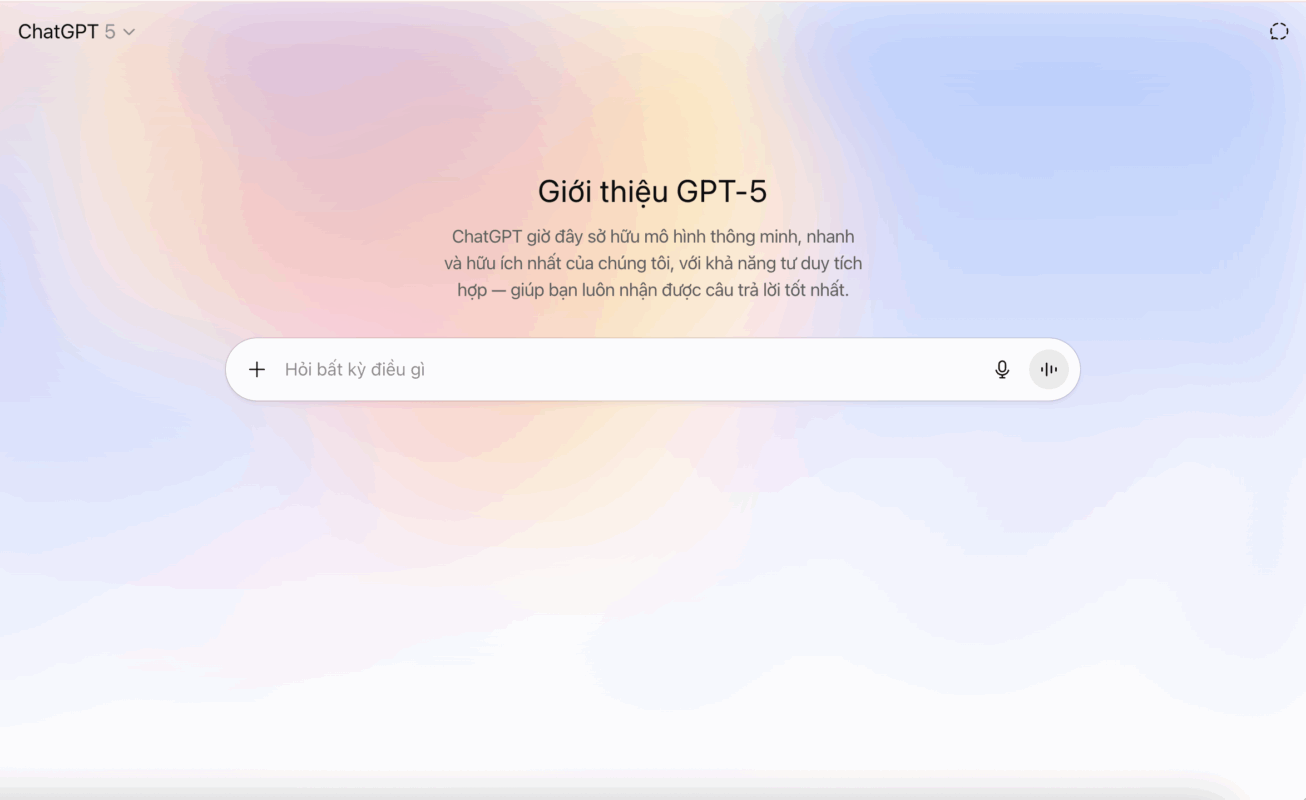
Task: Select the "ChatGPT" title text in header
Action: coord(58,32)
